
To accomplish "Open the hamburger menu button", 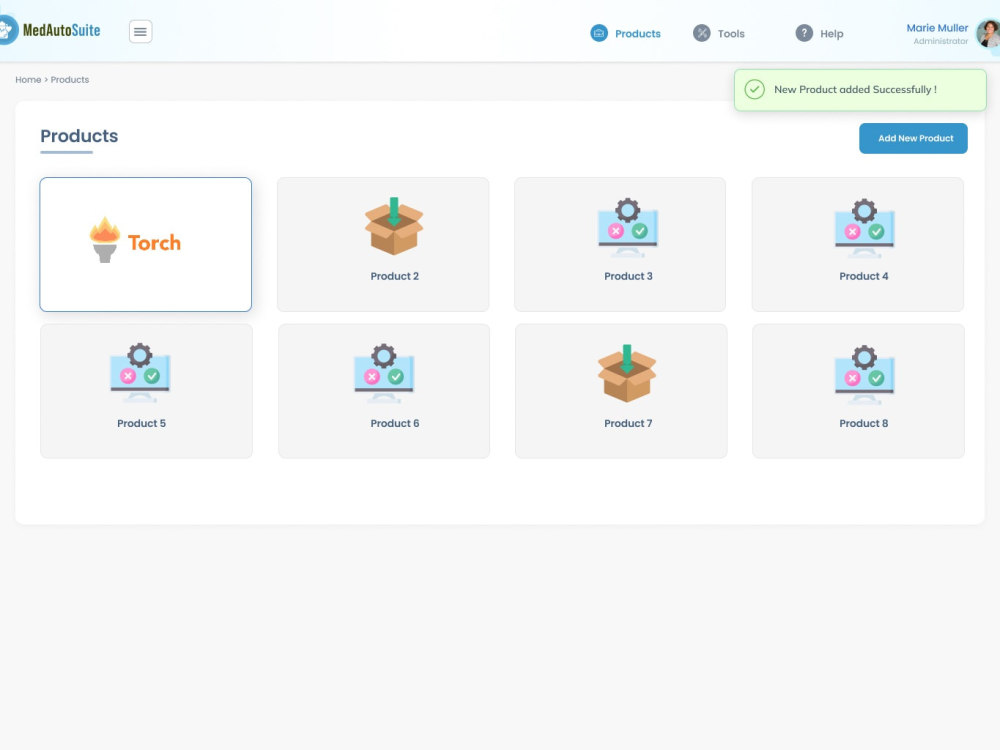I will [x=140, y=31].
